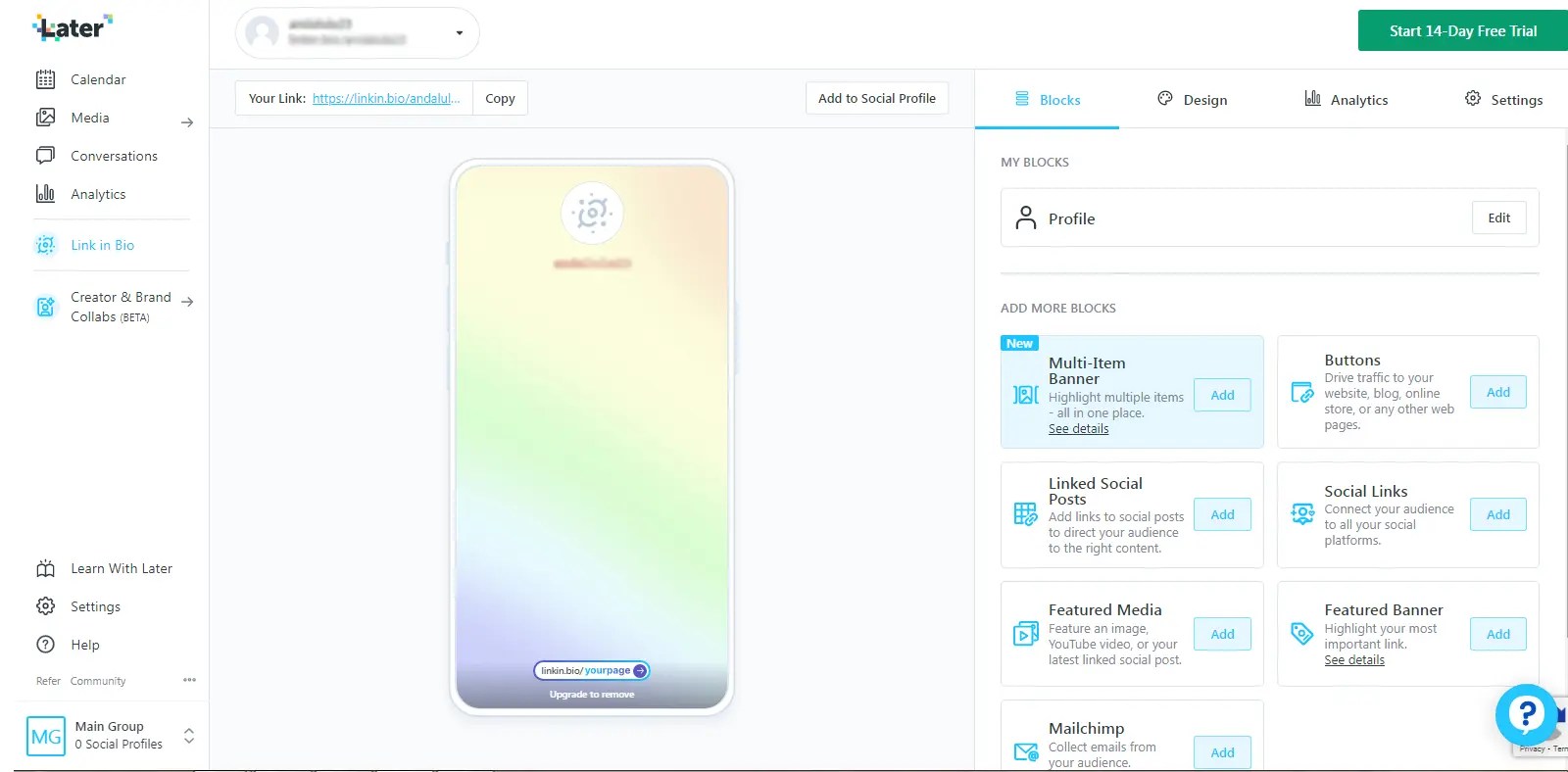The width and height of the screenshot is (1568, 772).
Task: Click linkin.bio/yourpage badge in preview
Action: [592, 670]
